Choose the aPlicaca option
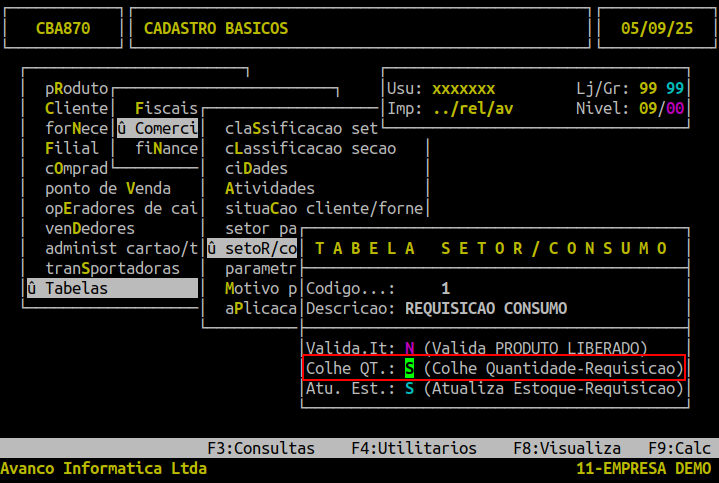719x483 pixels. click(261, 309)
